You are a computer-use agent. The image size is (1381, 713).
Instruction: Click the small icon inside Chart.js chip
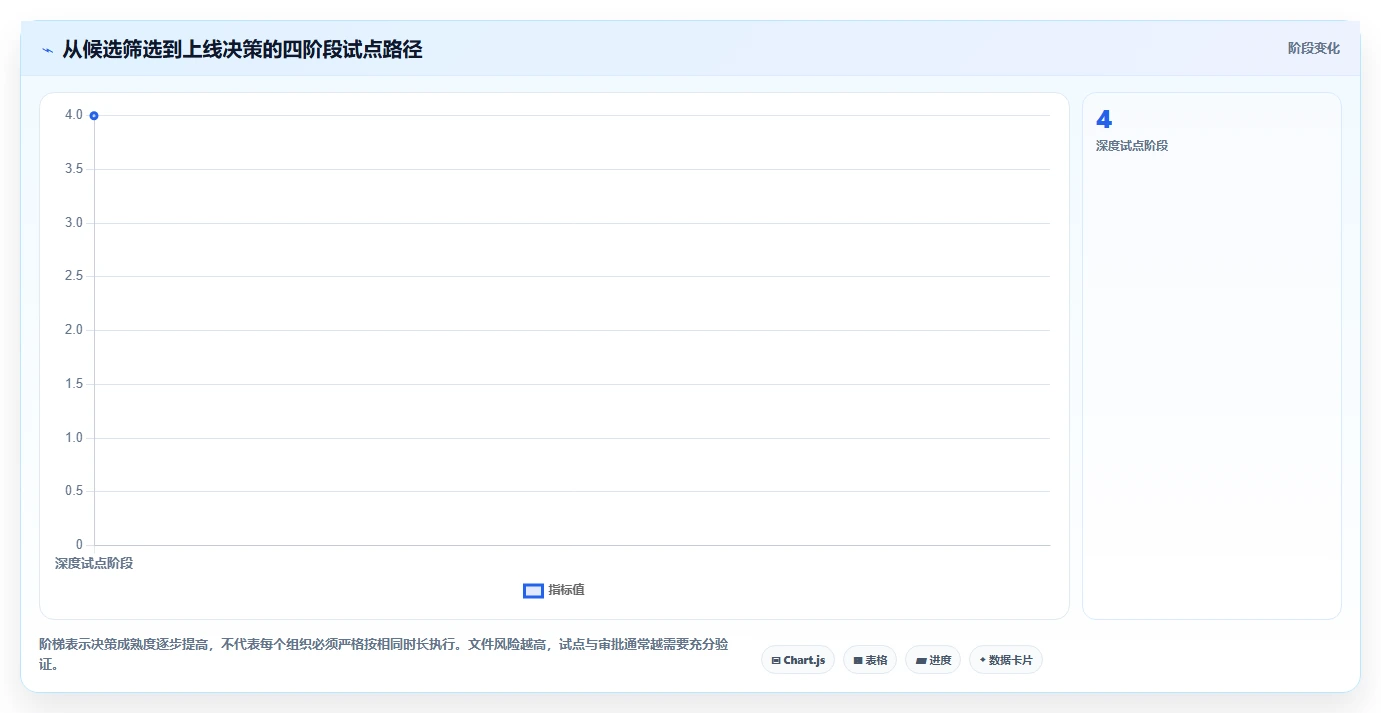[x=776, y=660]
